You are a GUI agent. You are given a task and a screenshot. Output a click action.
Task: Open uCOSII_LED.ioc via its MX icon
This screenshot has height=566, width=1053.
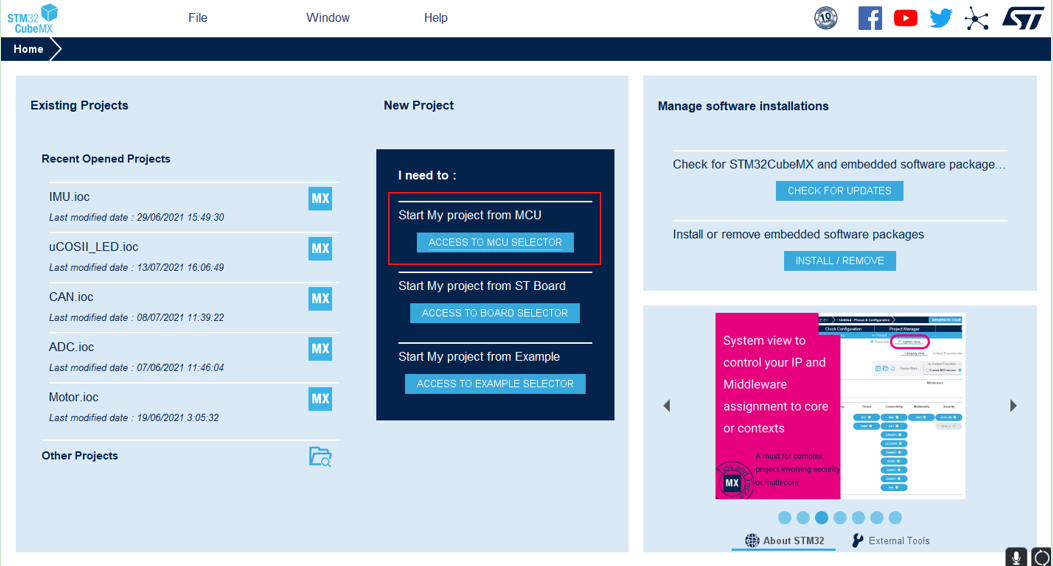[320, 248]
